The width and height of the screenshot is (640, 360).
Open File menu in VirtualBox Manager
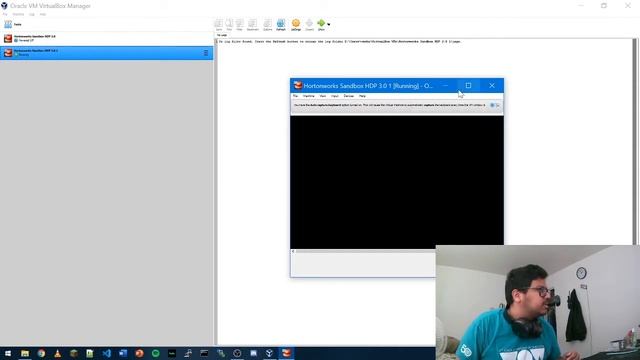[5, 14]
